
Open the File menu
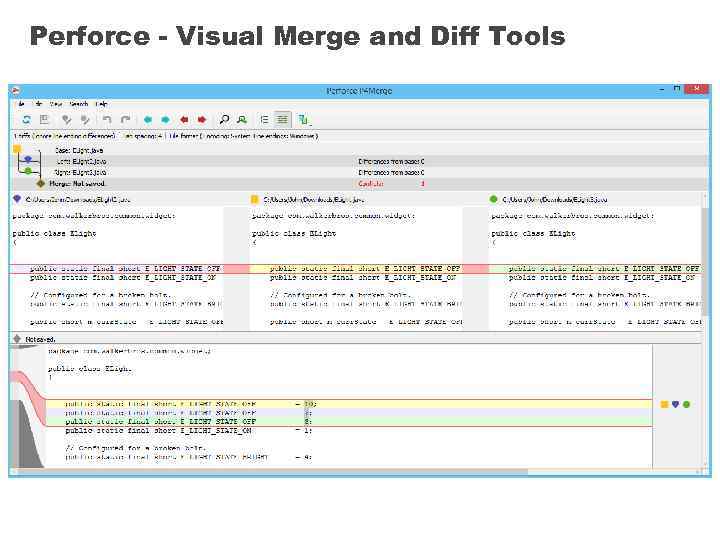pos(20,104)
